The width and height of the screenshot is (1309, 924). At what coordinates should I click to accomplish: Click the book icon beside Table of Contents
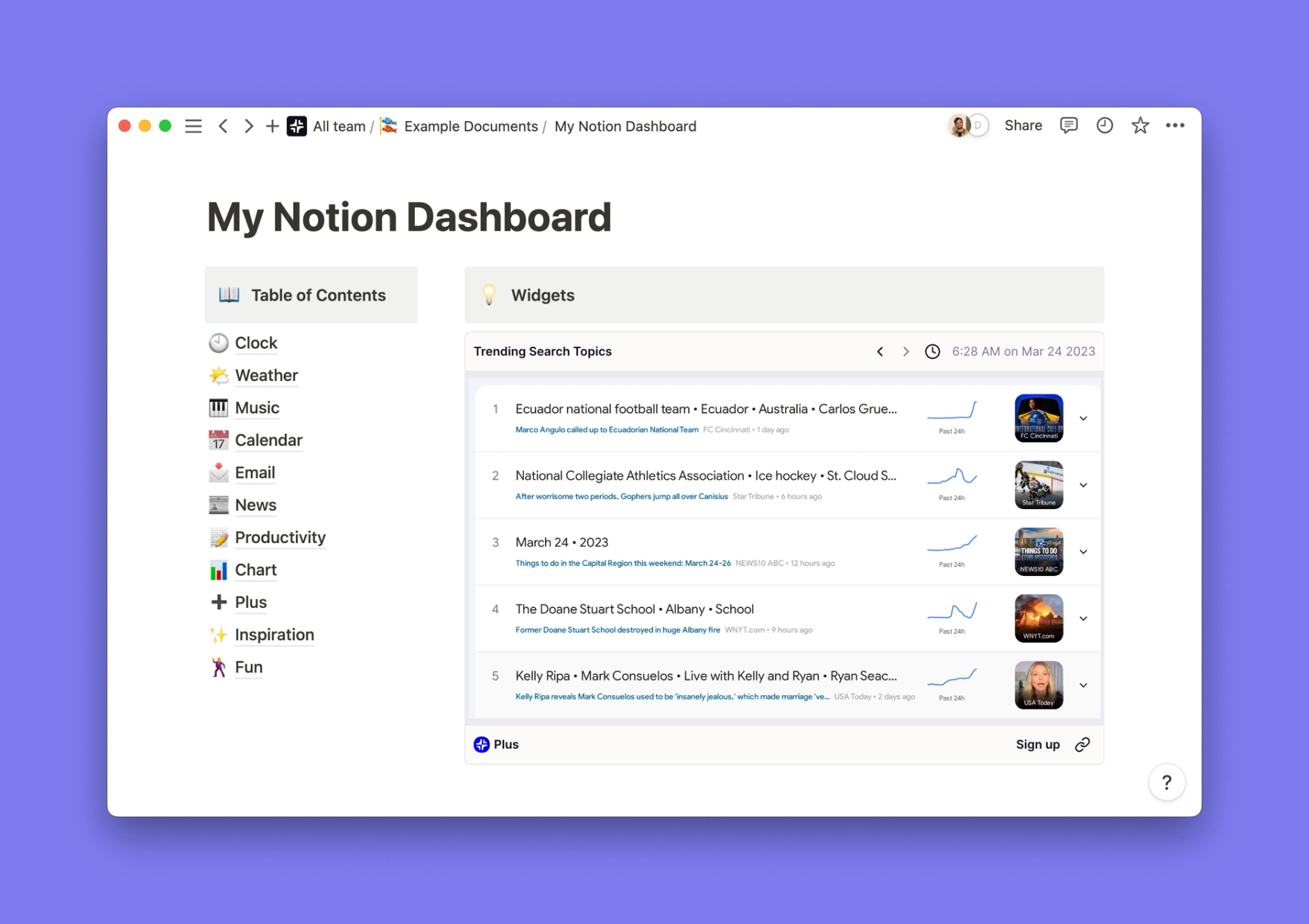coord(229,295)
